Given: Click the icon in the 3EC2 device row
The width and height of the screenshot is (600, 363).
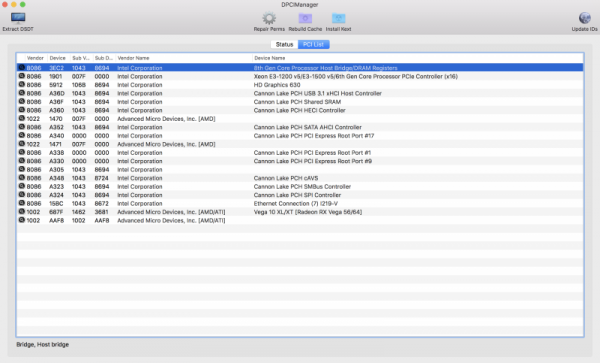Looking at the screenshot, I should click(x=22, y=68).
